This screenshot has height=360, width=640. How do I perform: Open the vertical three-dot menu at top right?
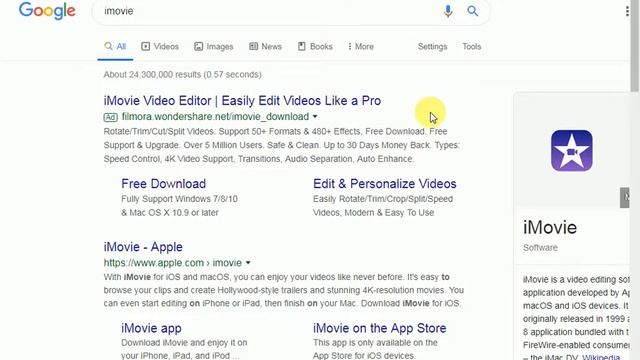[x=627, y=11]
